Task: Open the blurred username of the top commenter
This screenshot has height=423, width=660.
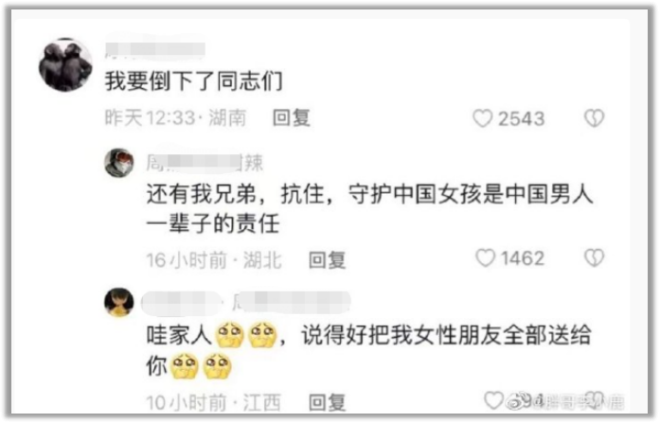Action: click(155, 50)
